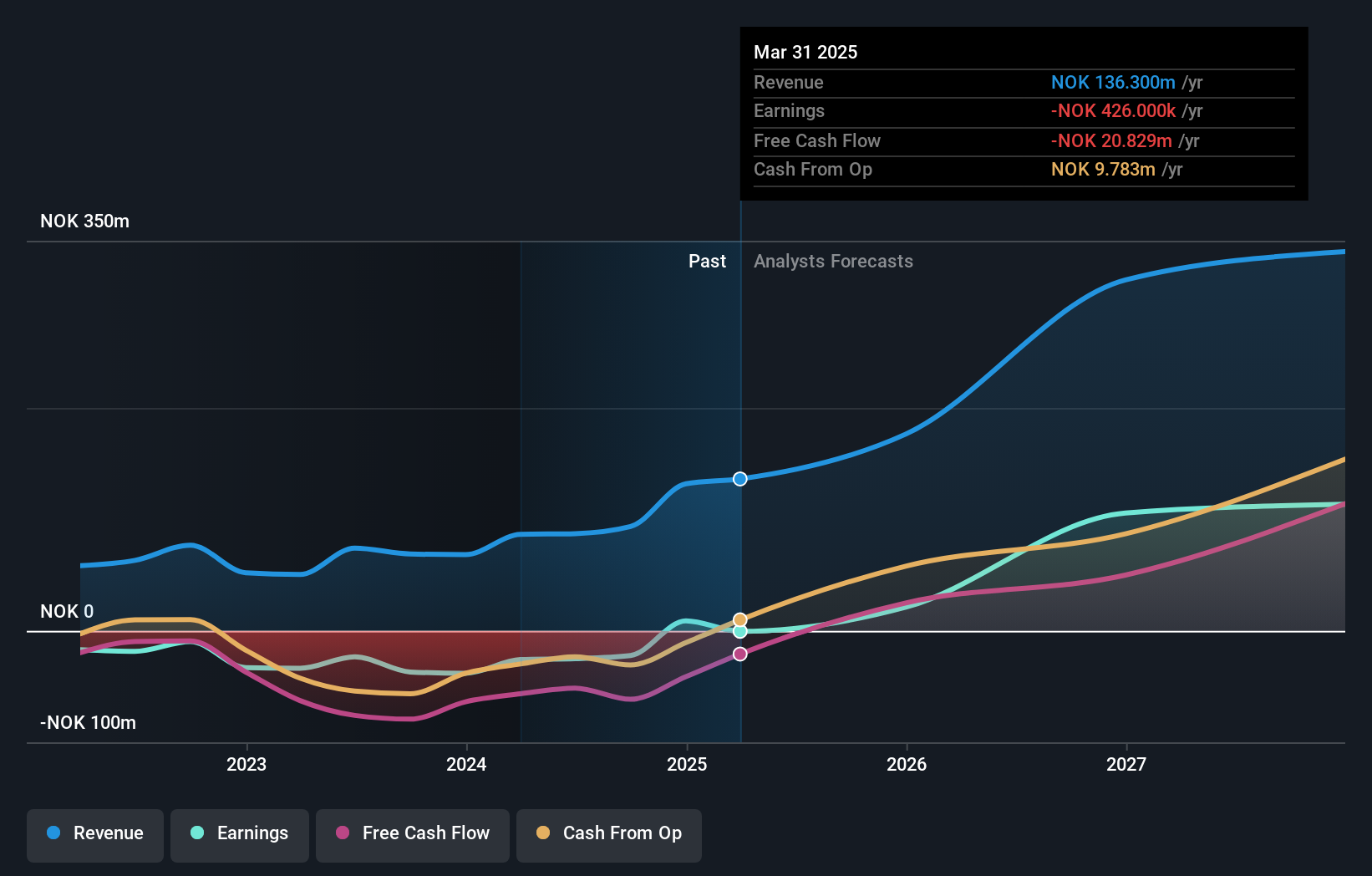Select the 2025 label on the time axis
1372x876 pixels.
[x=686, y=763]
